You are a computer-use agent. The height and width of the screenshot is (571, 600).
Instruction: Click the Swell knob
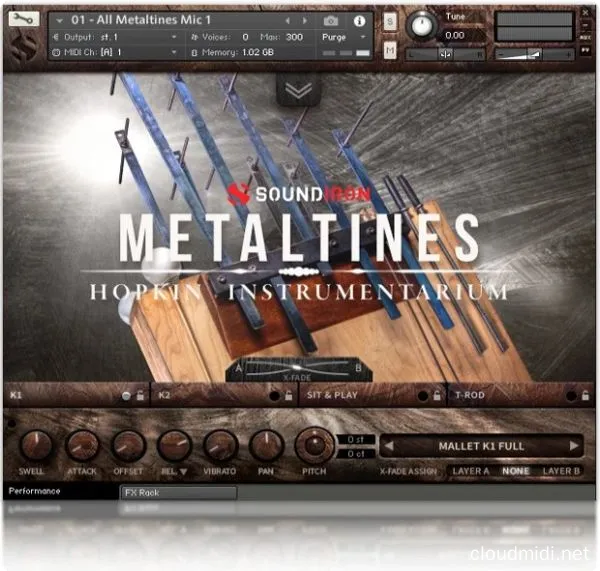point(35,445)
